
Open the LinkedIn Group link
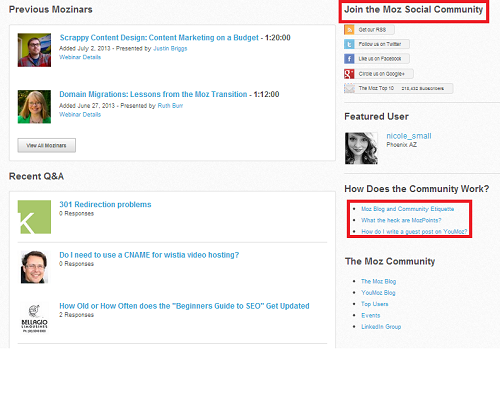pyautogui.click(x=381, y=327)
